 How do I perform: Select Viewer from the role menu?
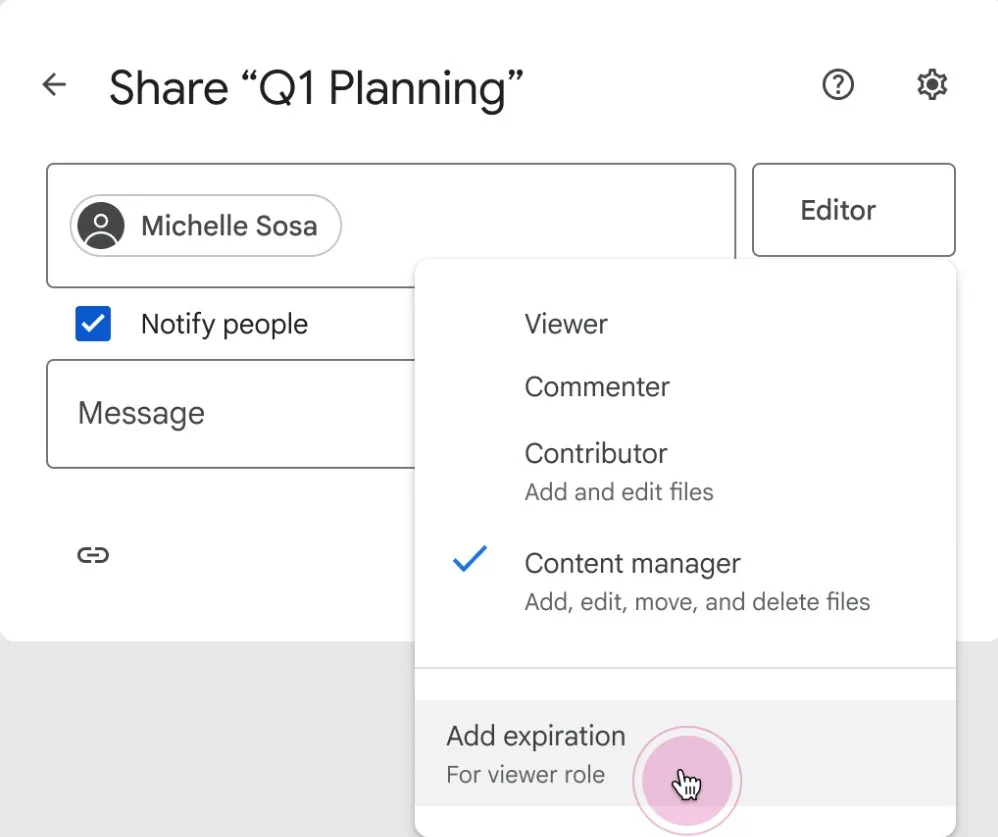pyautogui.click(x=566, y=323)
